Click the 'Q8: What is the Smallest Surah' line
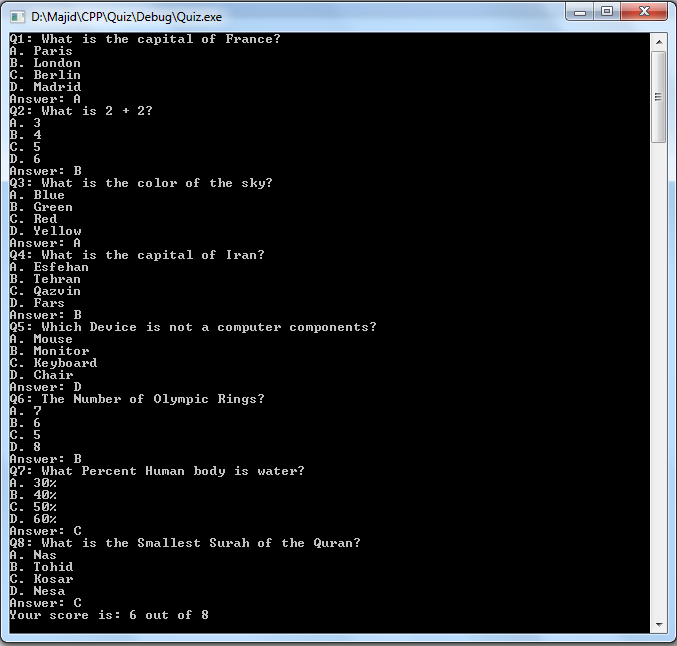Screen dimensions: 677x646 (x=185, y=543)
